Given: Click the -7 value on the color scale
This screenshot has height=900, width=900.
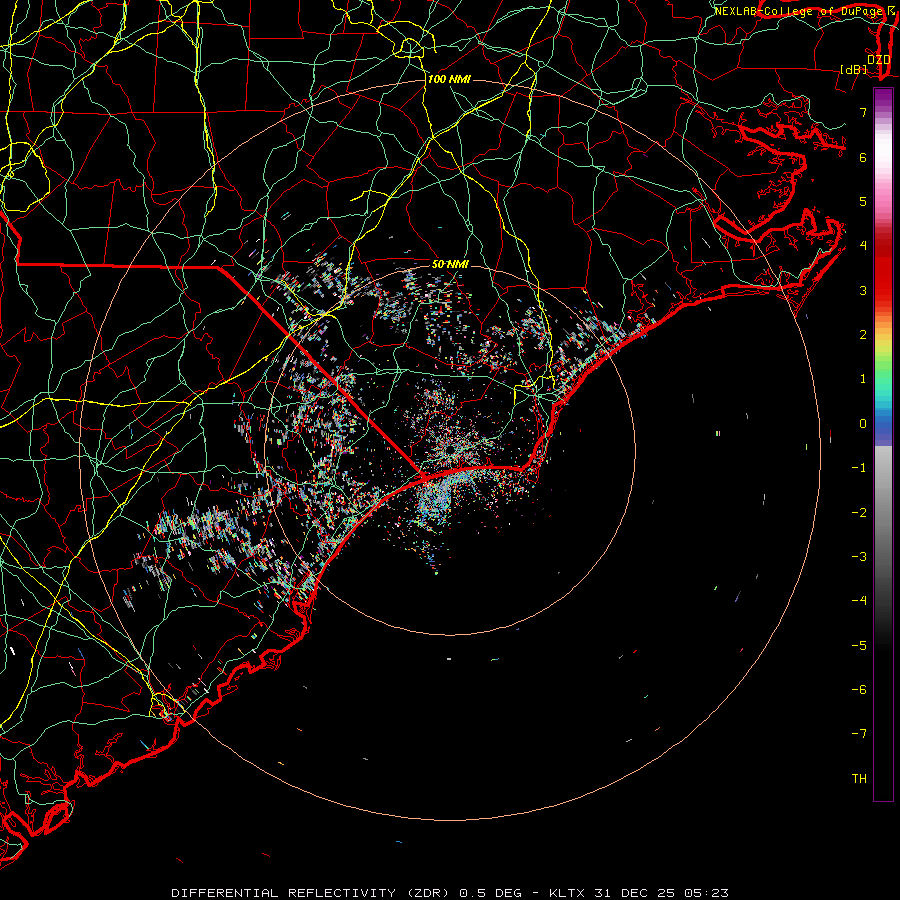Looking at the screenshot, I should click(859, 734).
